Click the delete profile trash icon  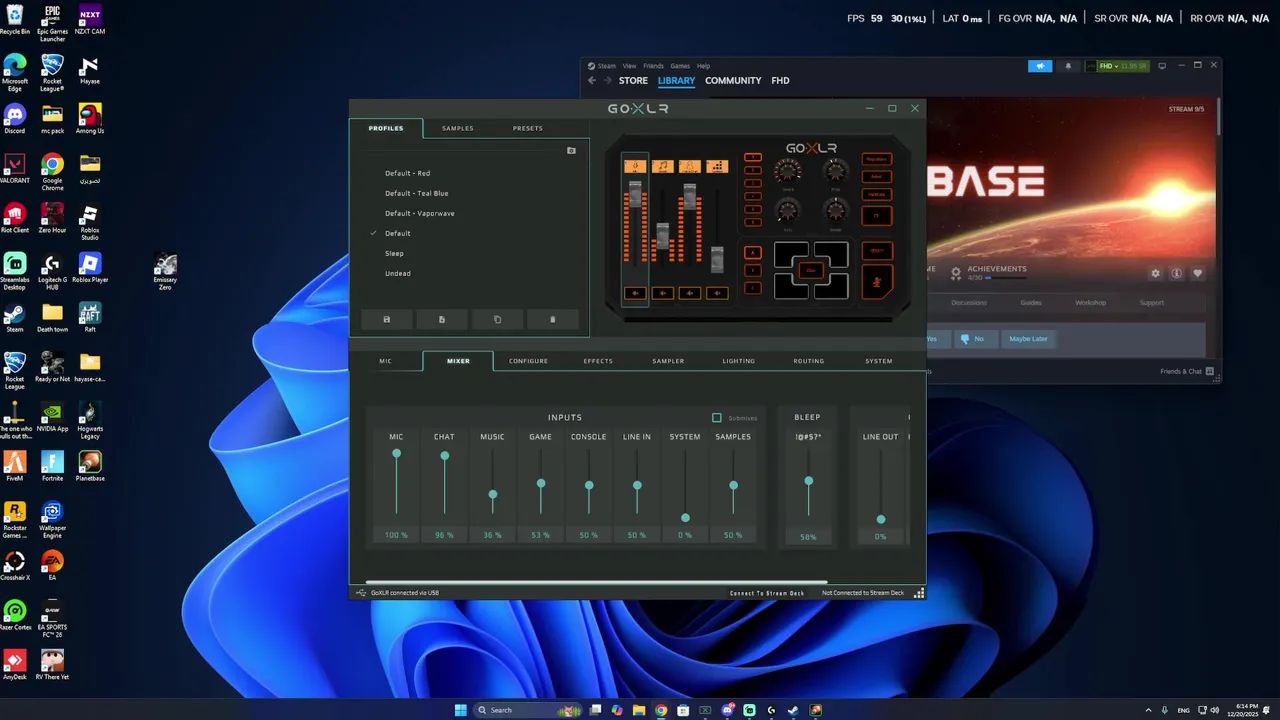click(552, 319)
